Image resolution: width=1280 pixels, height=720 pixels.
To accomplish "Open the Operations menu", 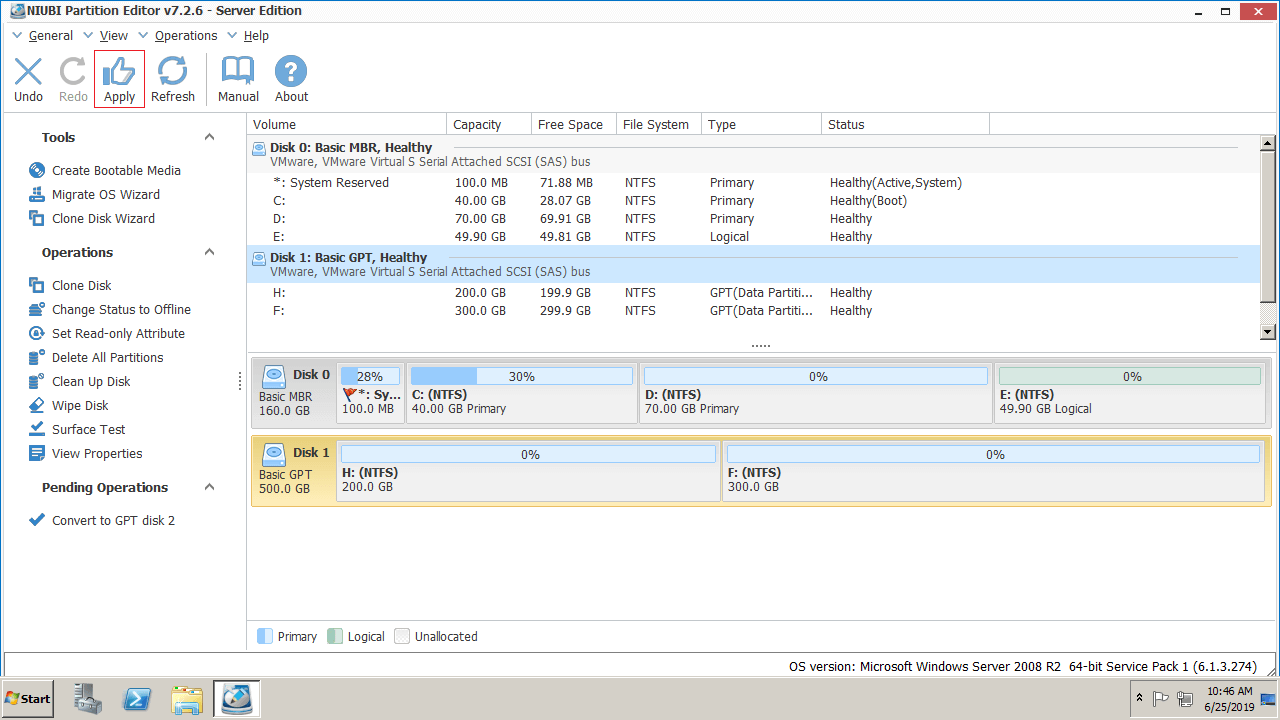I will coord(185,36).
